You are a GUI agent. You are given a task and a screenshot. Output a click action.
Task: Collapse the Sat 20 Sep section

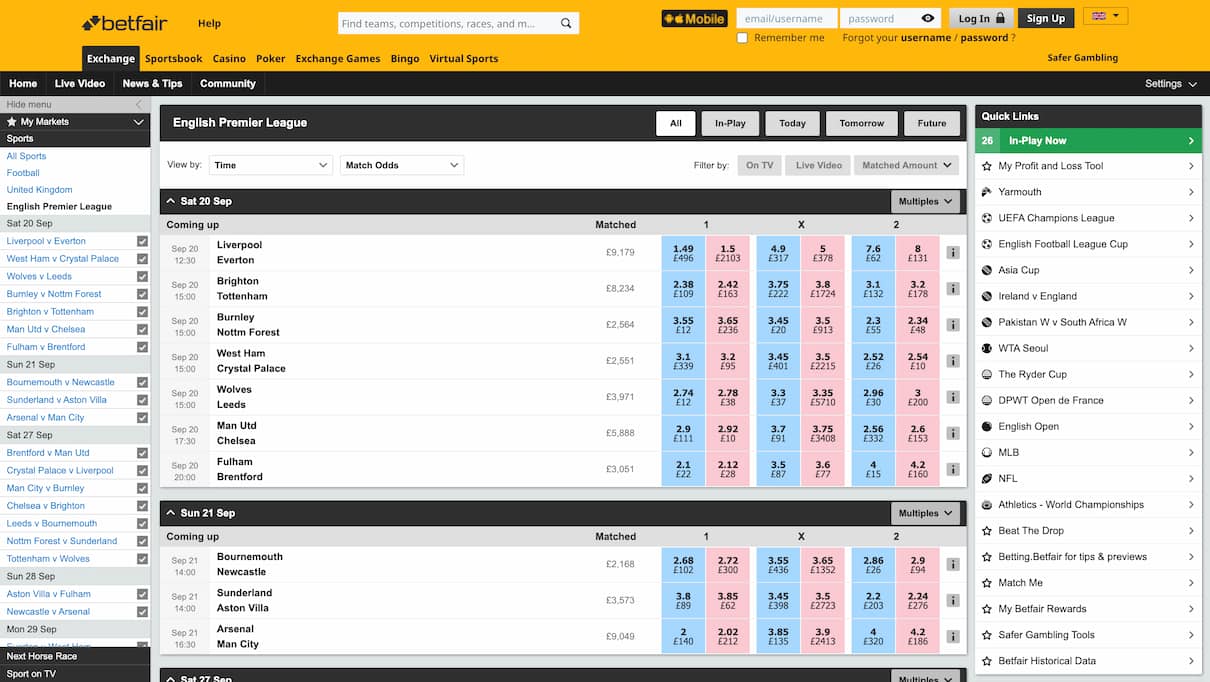tap(171, 201)
